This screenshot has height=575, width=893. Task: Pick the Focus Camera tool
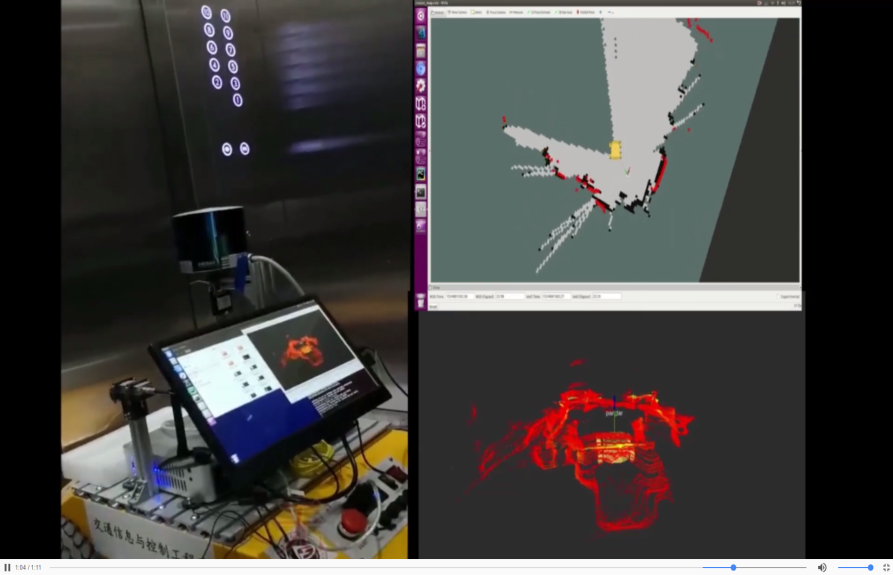point(497,12)
